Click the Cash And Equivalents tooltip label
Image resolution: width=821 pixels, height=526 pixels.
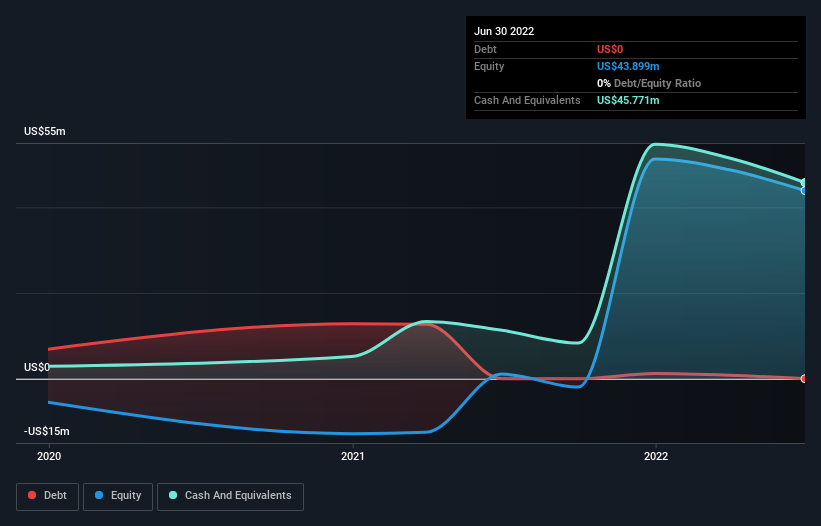click(x=527, y=100)
